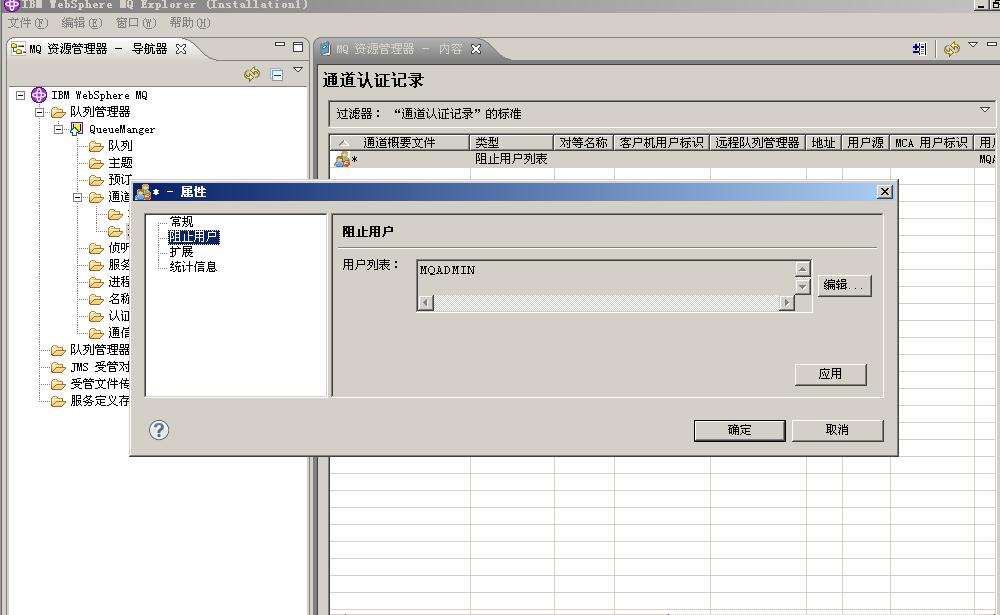Collapse the QueueManger node

pyautogui.click(x=58, y=130)
